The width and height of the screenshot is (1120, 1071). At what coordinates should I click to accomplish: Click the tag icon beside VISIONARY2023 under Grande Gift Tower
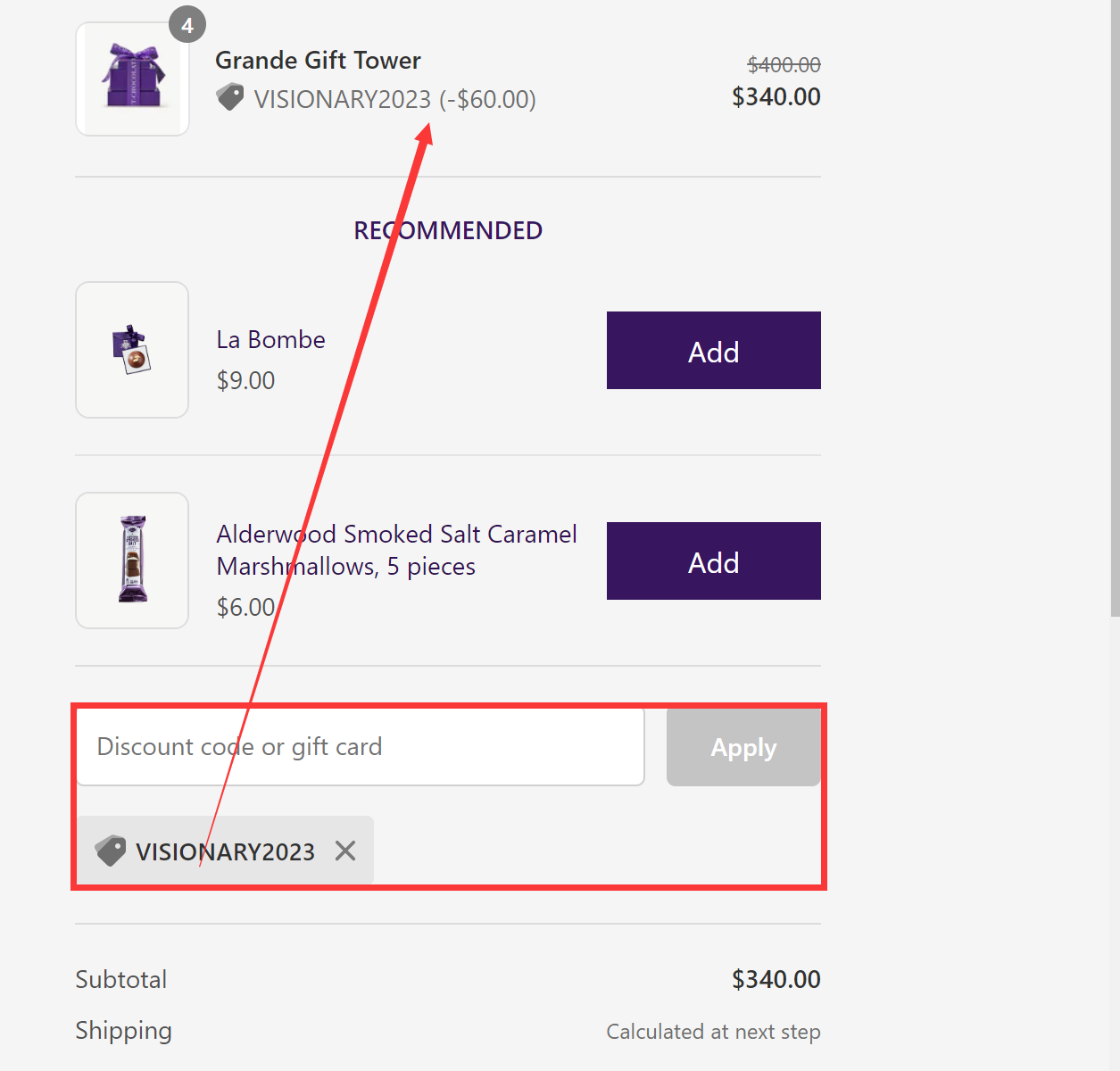point(230,96)
